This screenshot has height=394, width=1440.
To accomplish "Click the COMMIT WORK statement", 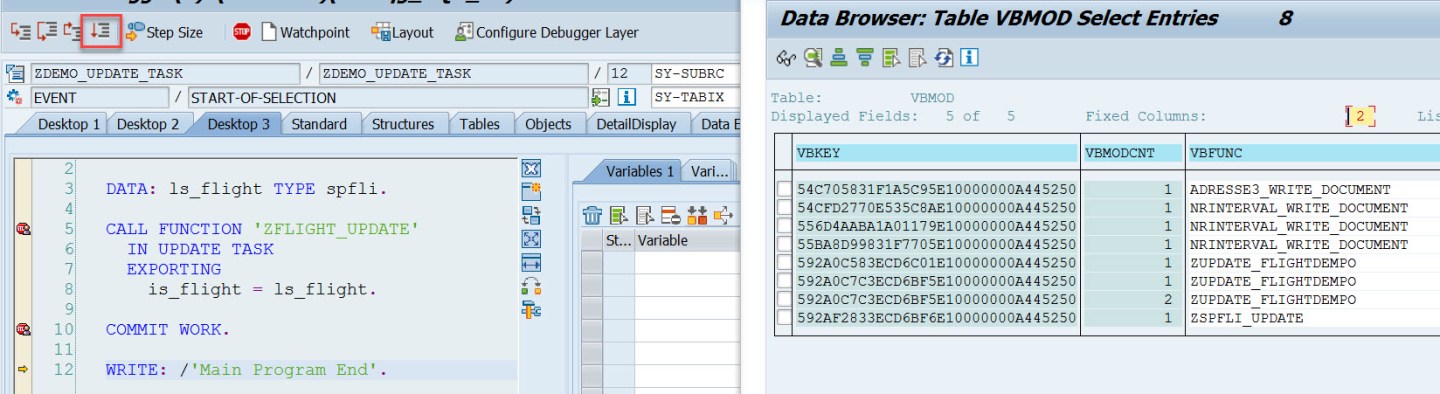I will pos(168,329).
